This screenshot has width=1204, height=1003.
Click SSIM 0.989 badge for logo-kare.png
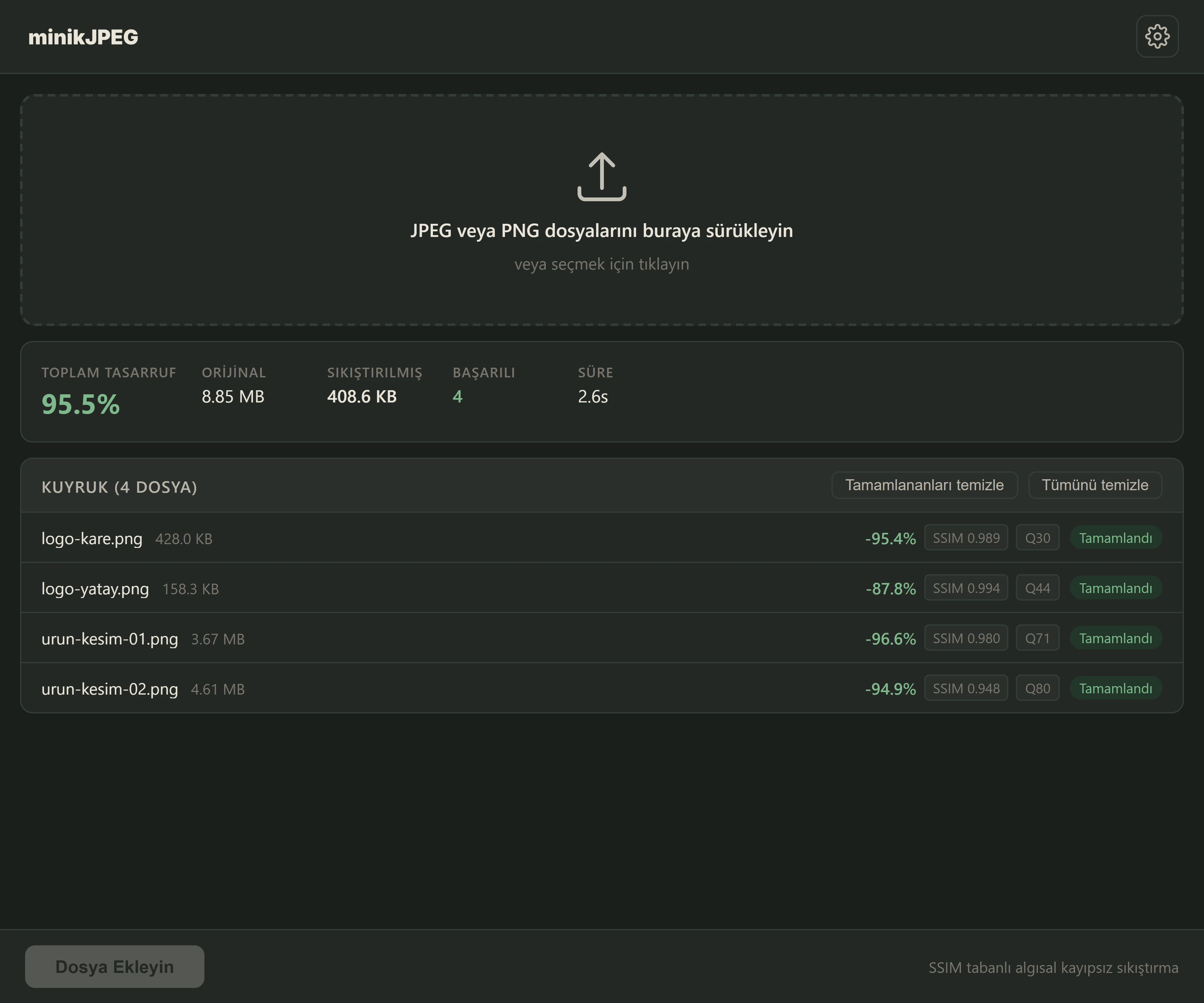966,538
